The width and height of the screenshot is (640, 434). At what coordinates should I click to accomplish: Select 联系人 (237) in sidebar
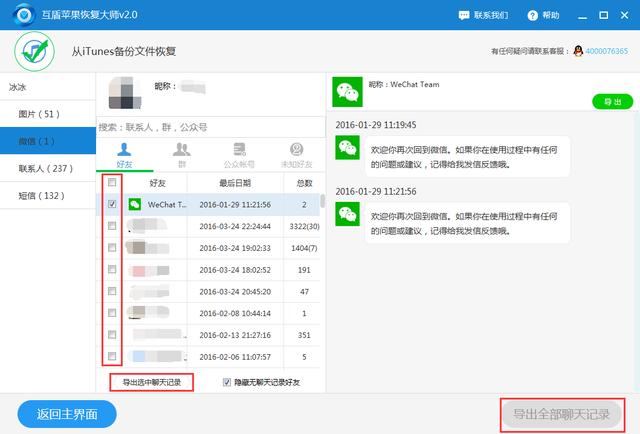48,168
